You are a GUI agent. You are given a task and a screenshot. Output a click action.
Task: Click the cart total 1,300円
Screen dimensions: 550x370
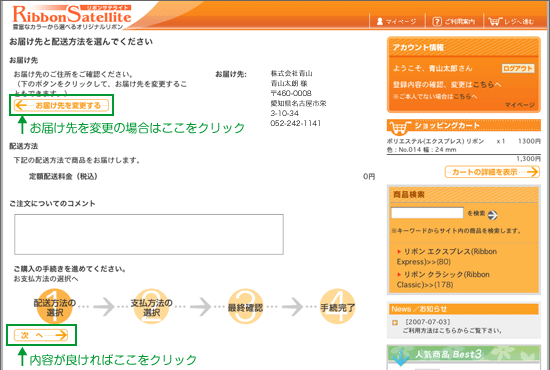528,159
